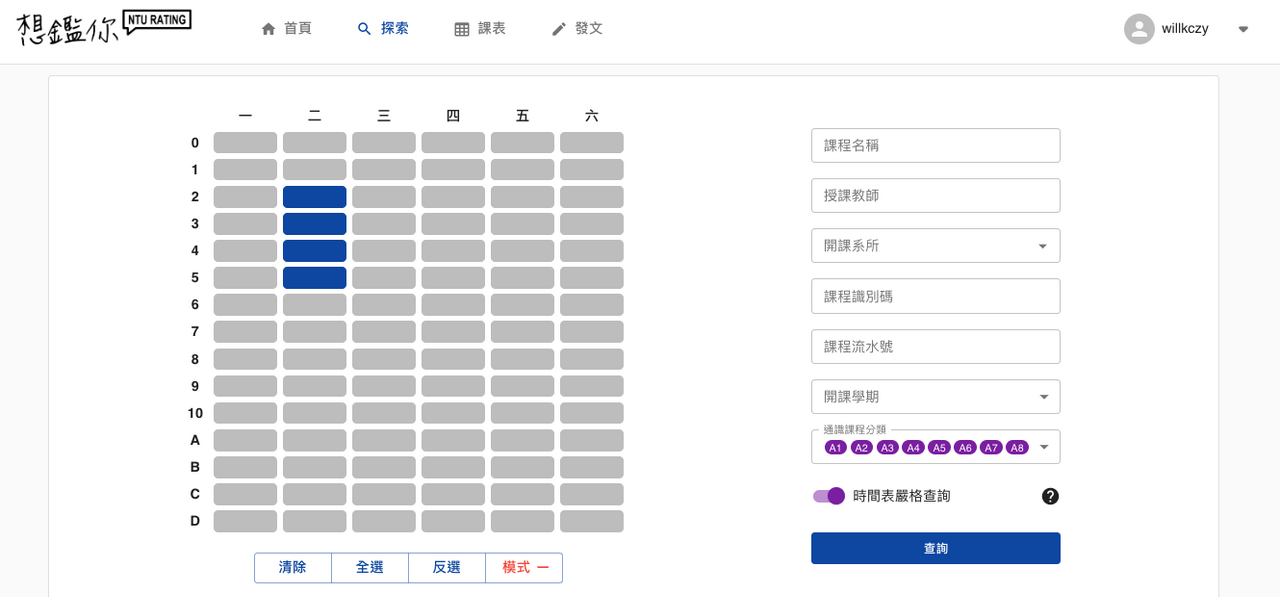Select Monday period 0 time slot
The image size is (1280, 597).
[x=245, y=143]
